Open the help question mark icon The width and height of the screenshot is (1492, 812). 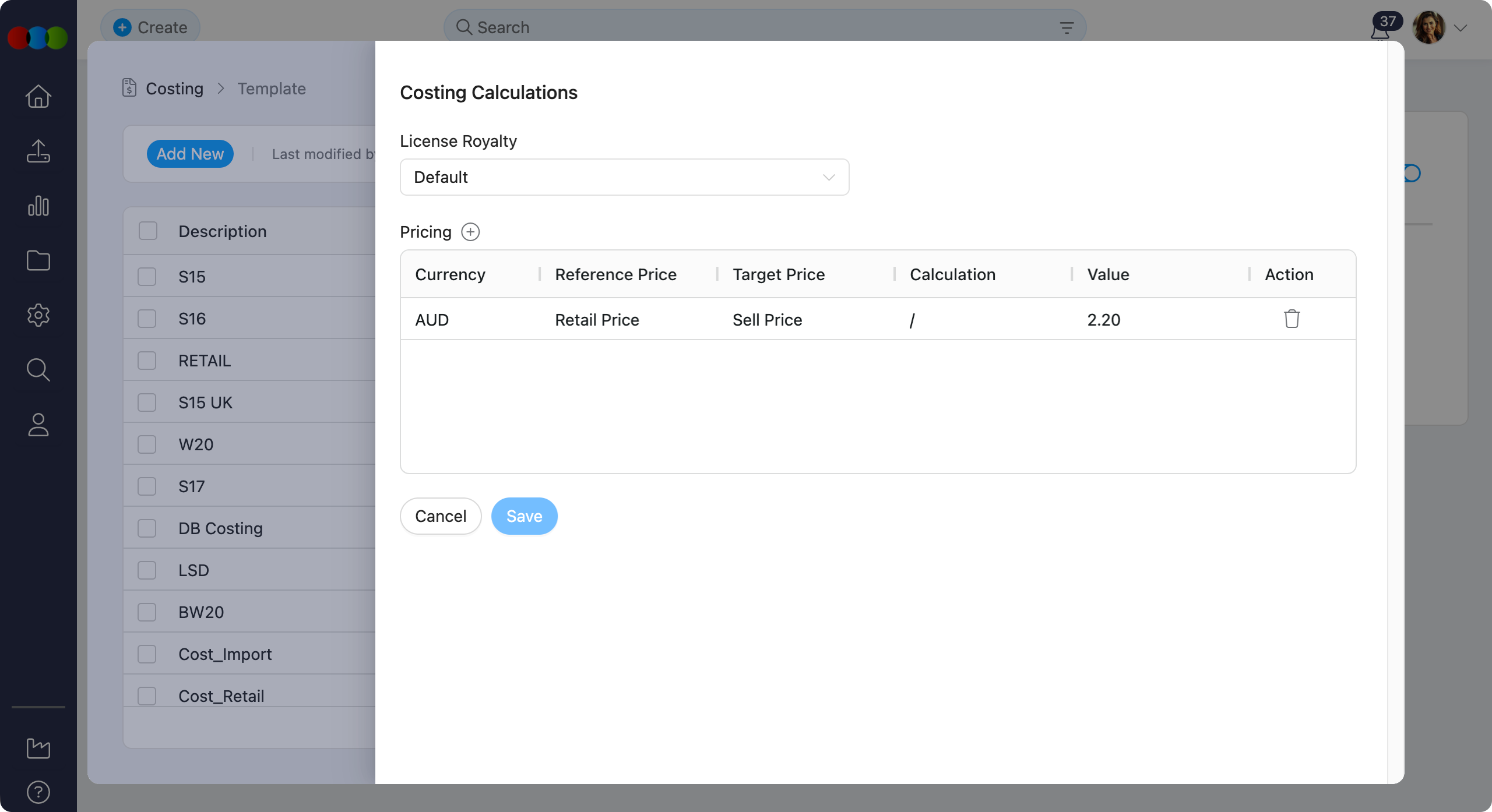[x=38, y=792]
